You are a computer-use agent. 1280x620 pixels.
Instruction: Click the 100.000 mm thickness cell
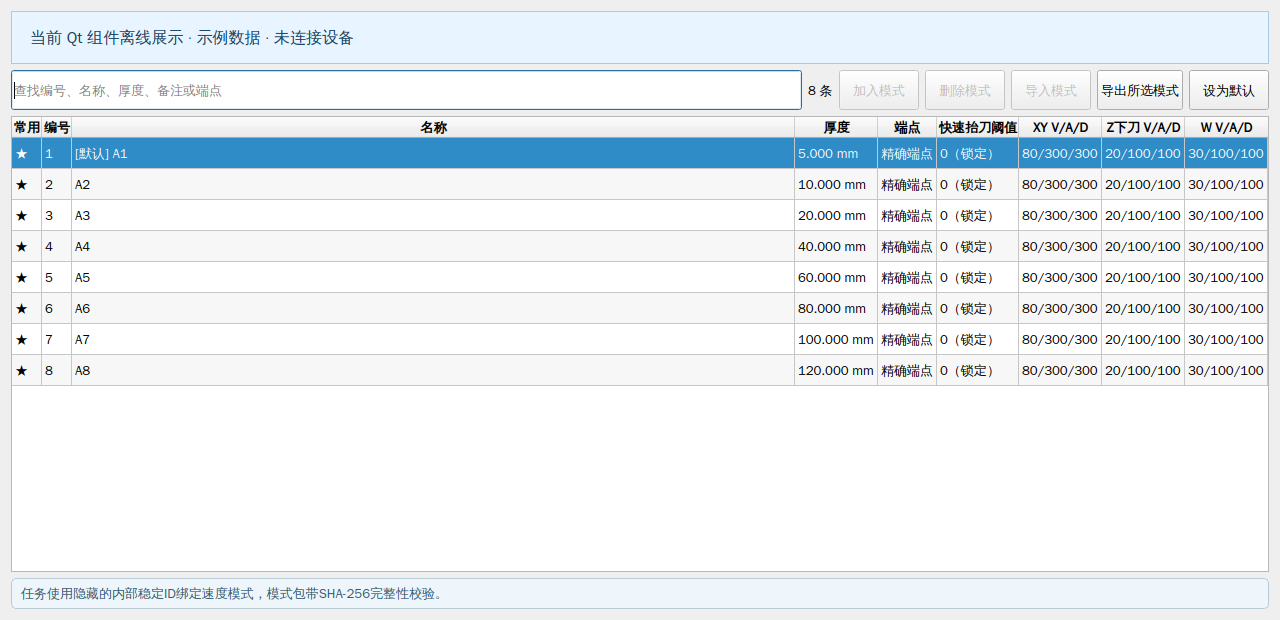click(x=836, y=340)
